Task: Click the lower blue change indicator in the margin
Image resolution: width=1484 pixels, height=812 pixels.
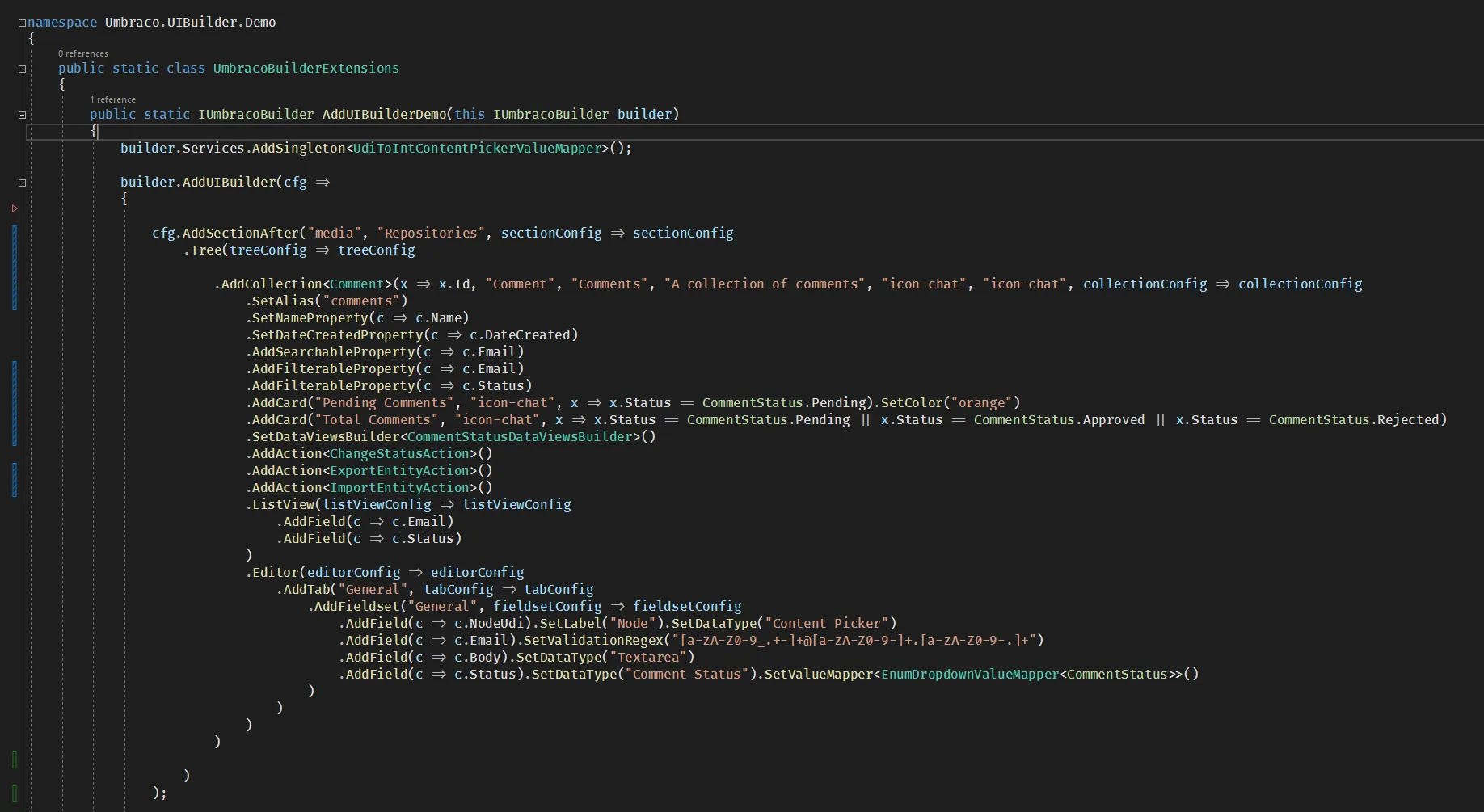Action: pyautogui.click(x=13, y=478)
